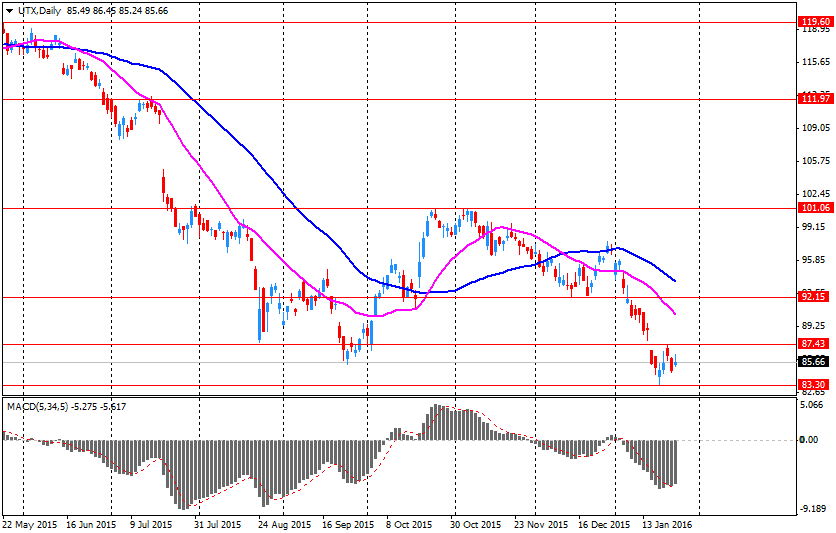Click the black current price label 85.66

[814, 362]
